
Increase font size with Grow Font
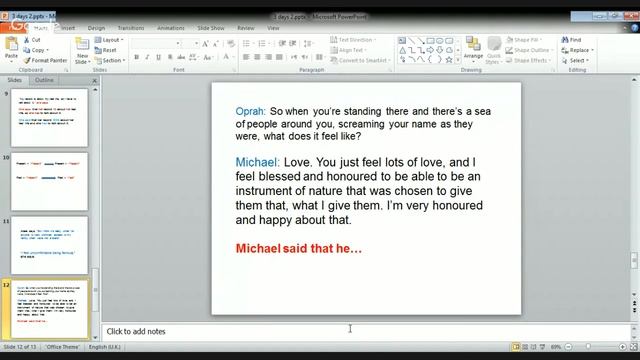click(205, 43)
